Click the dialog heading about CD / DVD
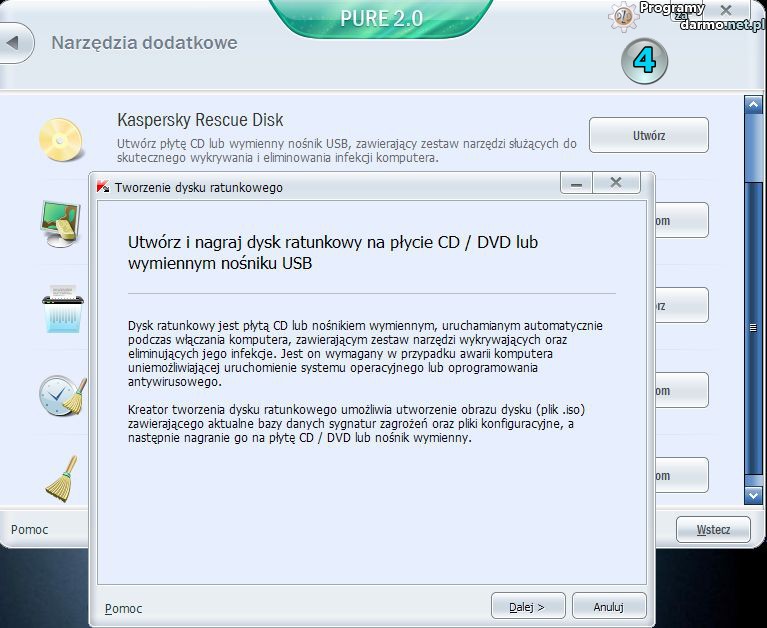 coord(333,252)
